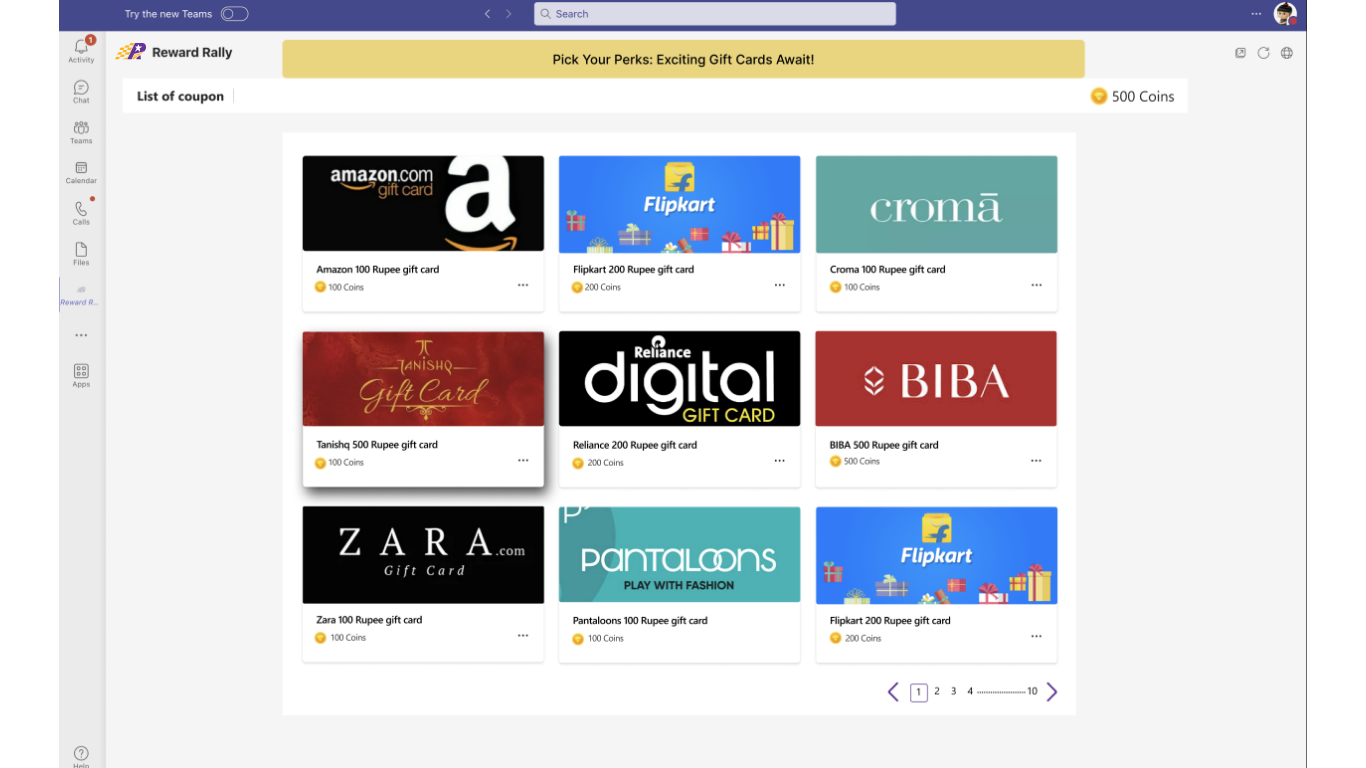Click Pantaloons 100 Rupee gift card title
Image resolution: width=1366 pixels, height=768 pixels.
click(x=640, y=620)
